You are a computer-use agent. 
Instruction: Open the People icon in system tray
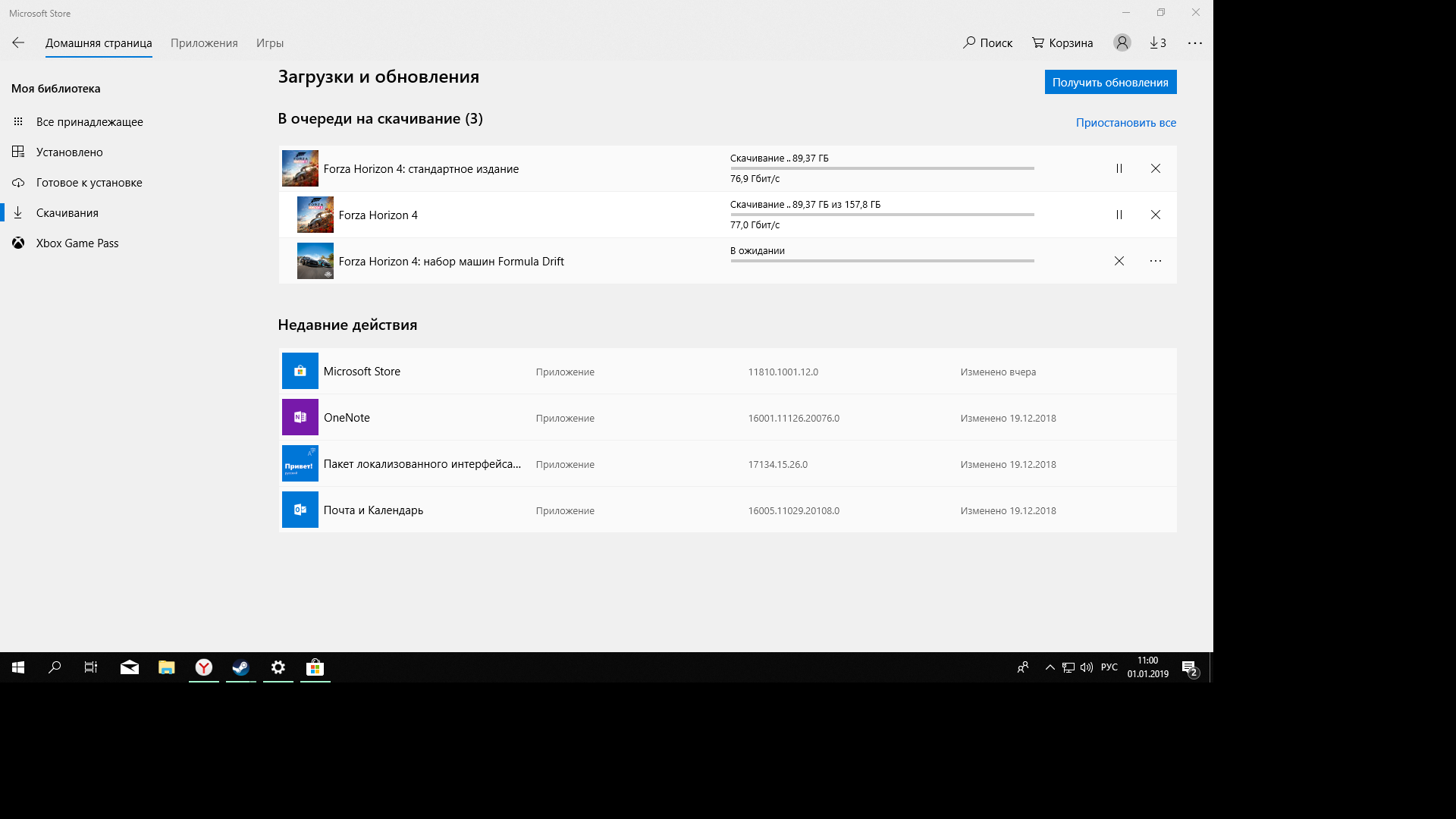(x=1023, y=667)
